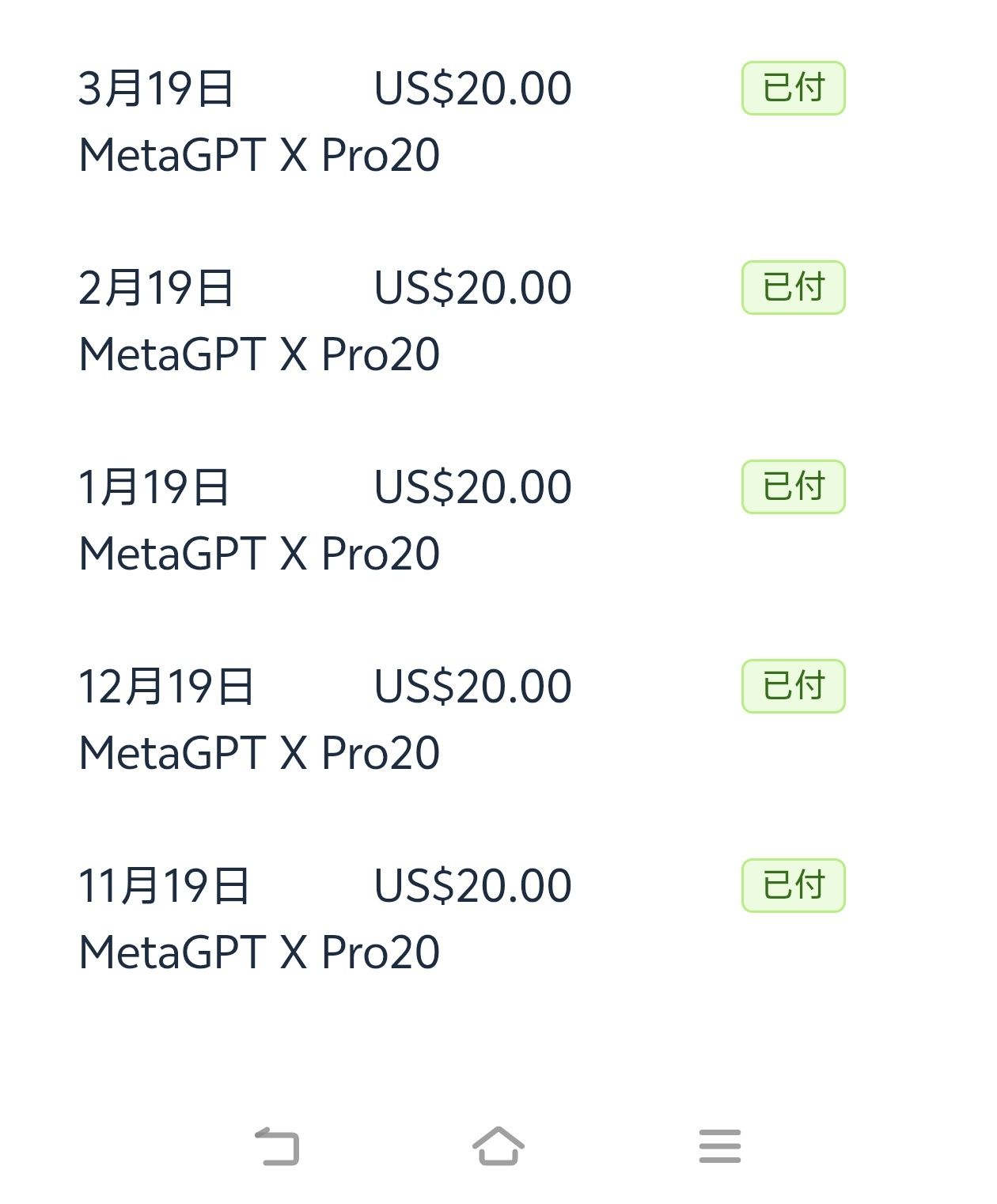This screenshot has width=997, height=1204.
Task: Tap the paid badge for March 19
Action: click(793, 88)
